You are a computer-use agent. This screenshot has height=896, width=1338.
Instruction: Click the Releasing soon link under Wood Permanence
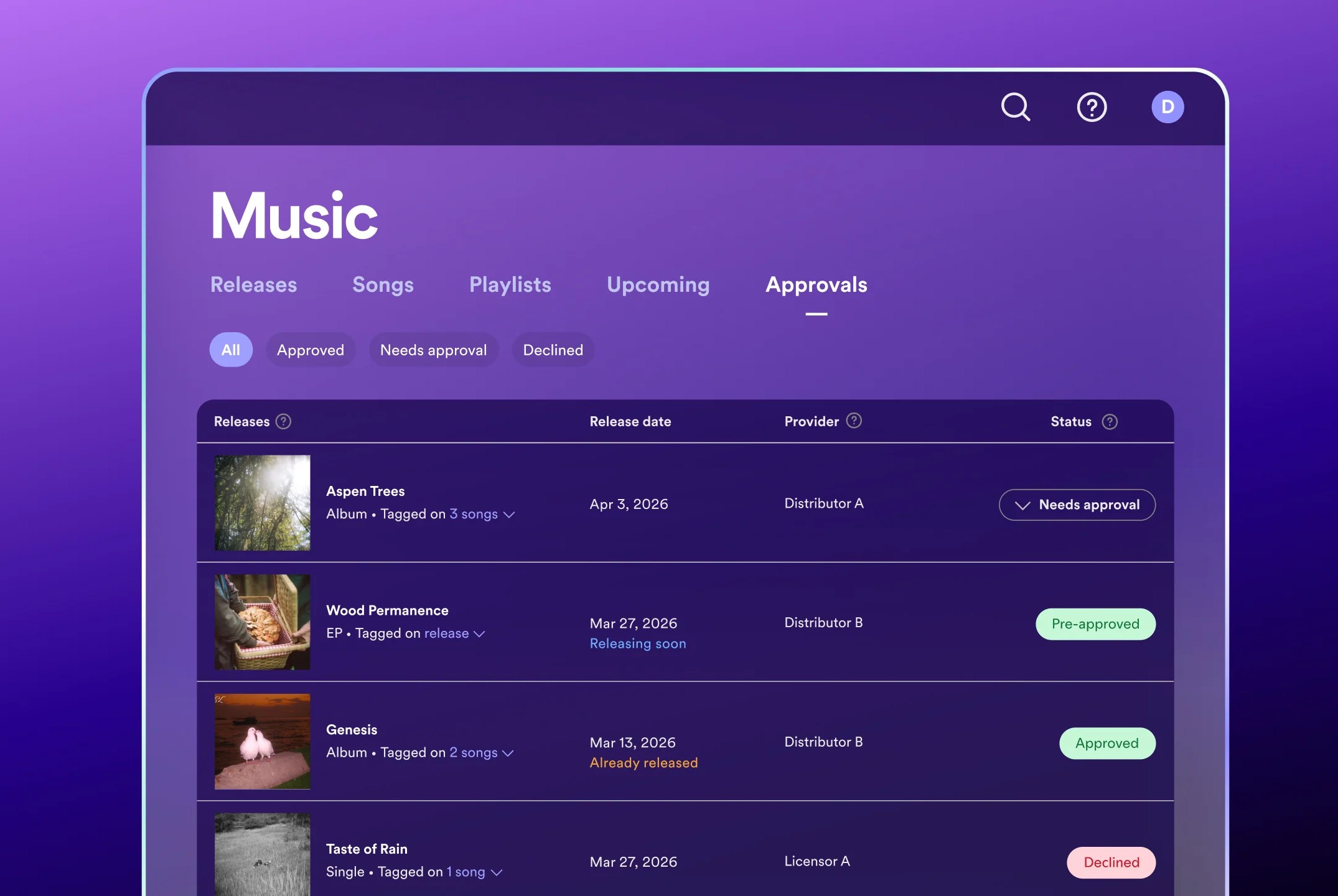637,643
